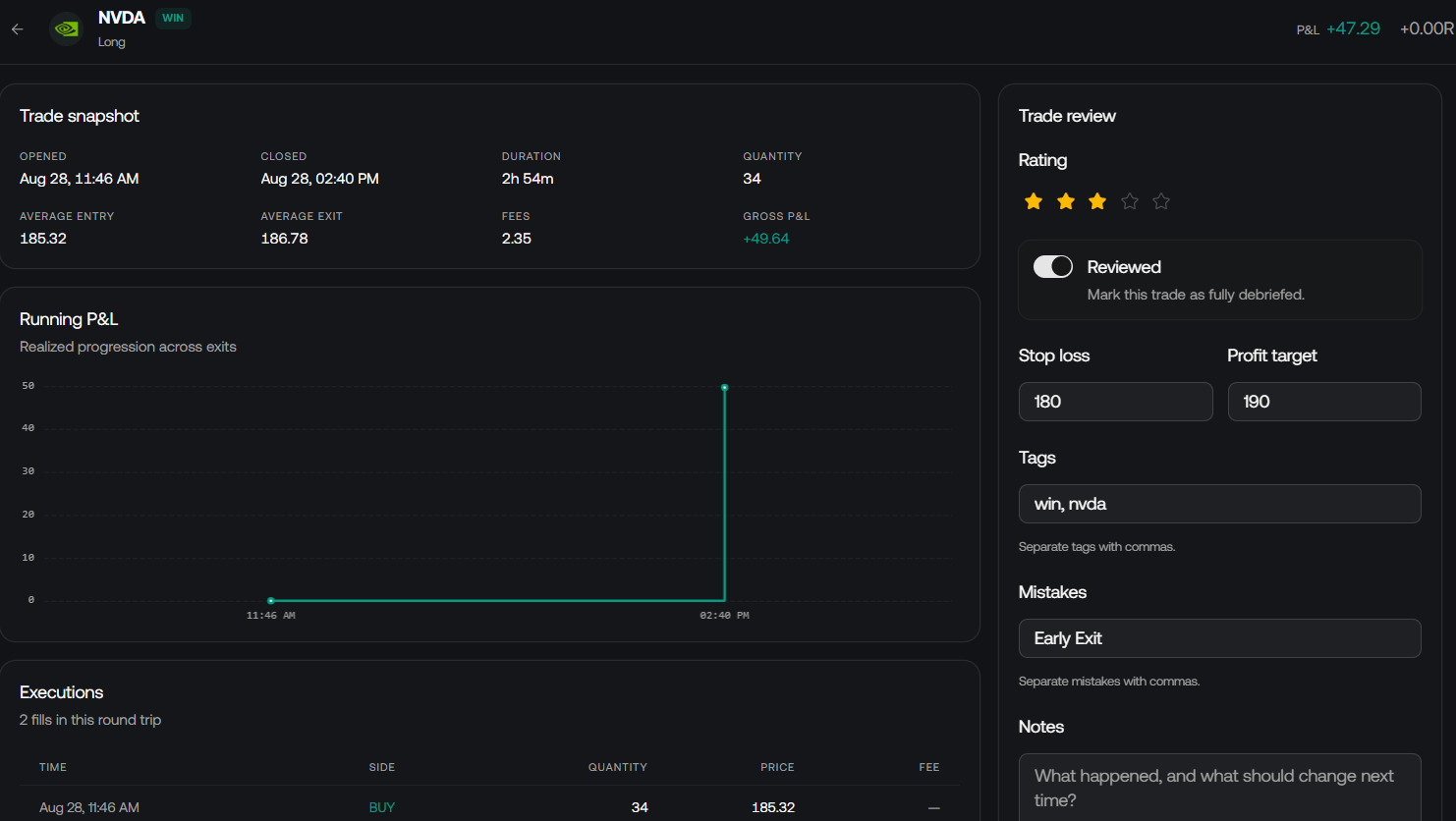Set rating to one star
This screenshot has height=821, width=1456.
coord(1034,201)
